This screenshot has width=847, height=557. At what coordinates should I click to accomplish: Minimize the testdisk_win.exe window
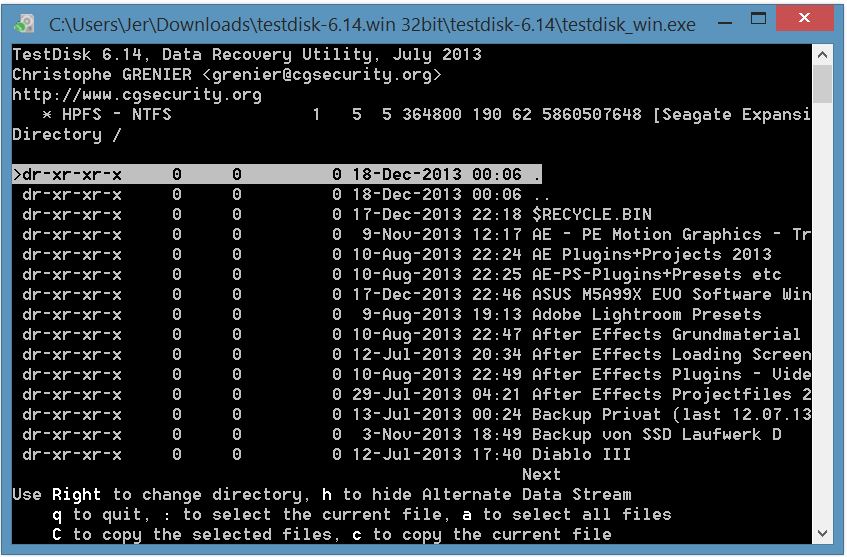click(725, 23)
